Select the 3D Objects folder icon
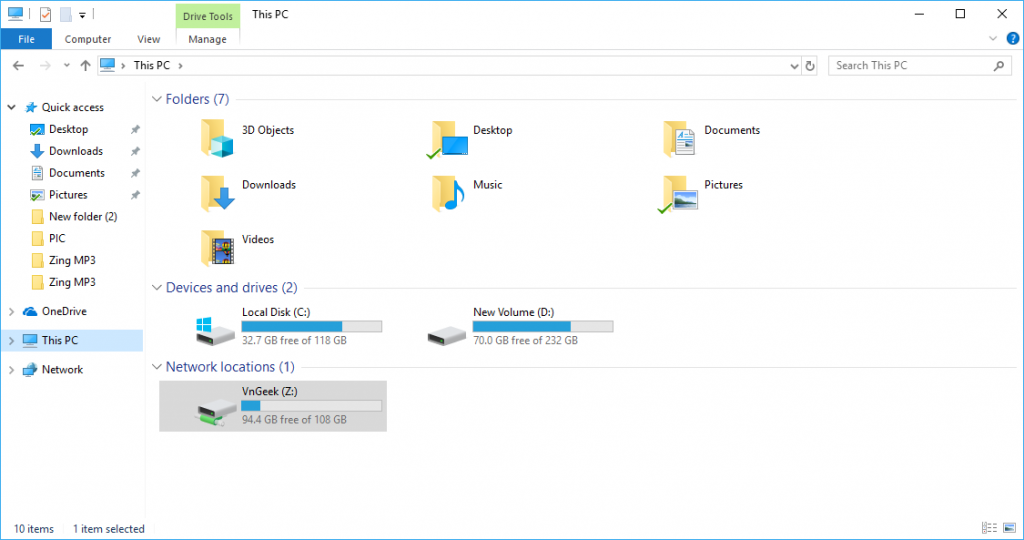The width and height of the screenshot is (1024, 540). pyautogui.click(x=217, y=138)
